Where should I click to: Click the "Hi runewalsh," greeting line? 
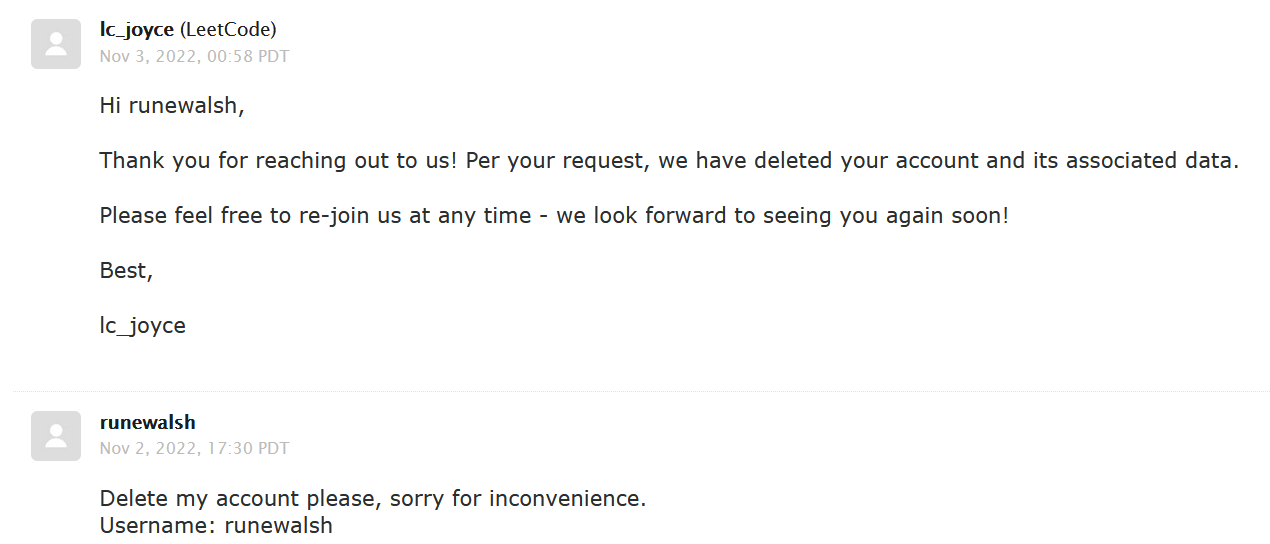[x=172, y=105]
